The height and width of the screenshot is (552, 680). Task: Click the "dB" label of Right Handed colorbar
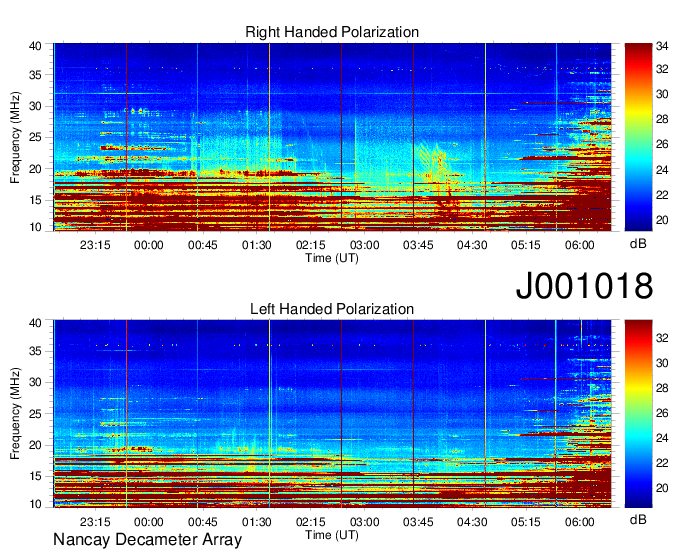click(638, 244)
